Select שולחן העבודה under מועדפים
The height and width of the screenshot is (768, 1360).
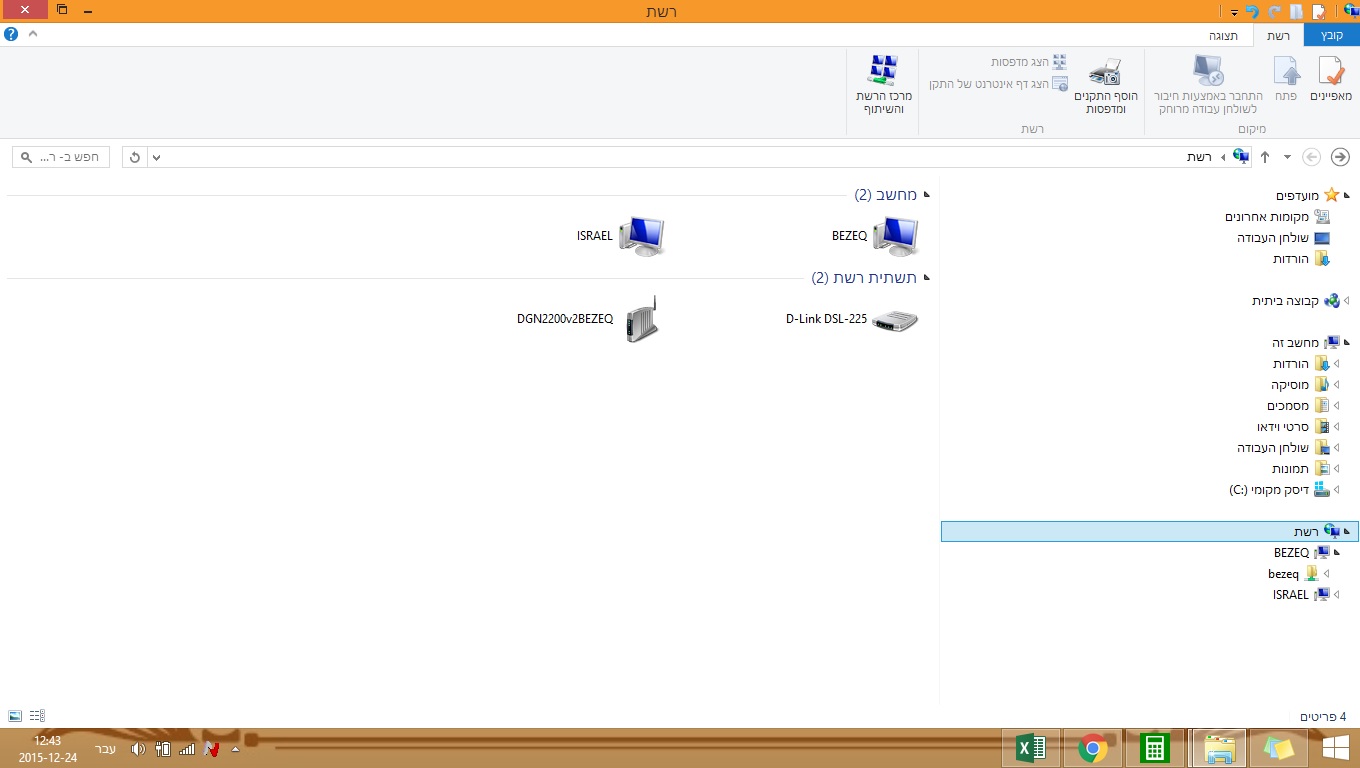1284,238
